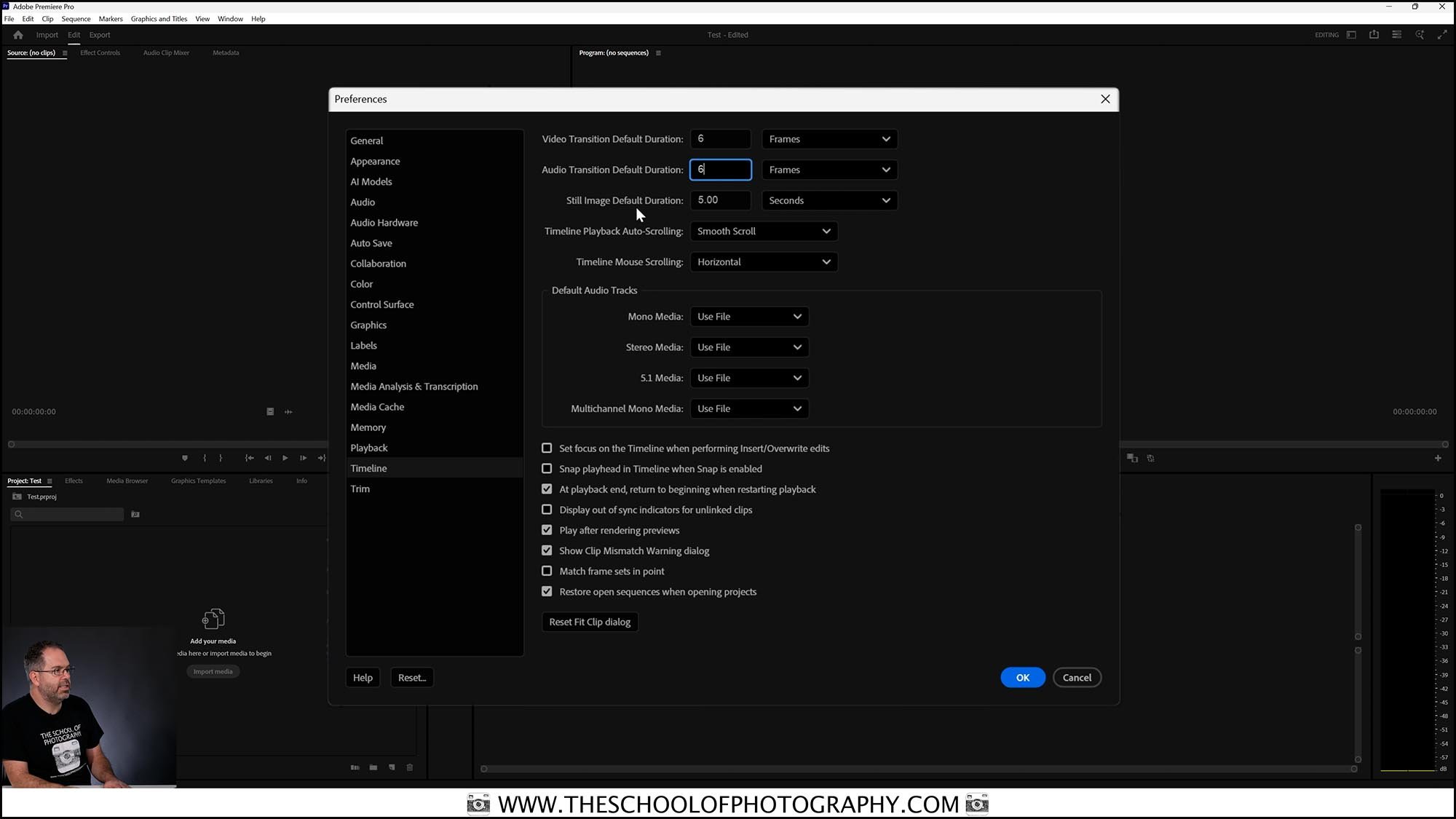Disable Play after rendering previews
Screen dimensions: 1456x819
(x=547, y=530)
